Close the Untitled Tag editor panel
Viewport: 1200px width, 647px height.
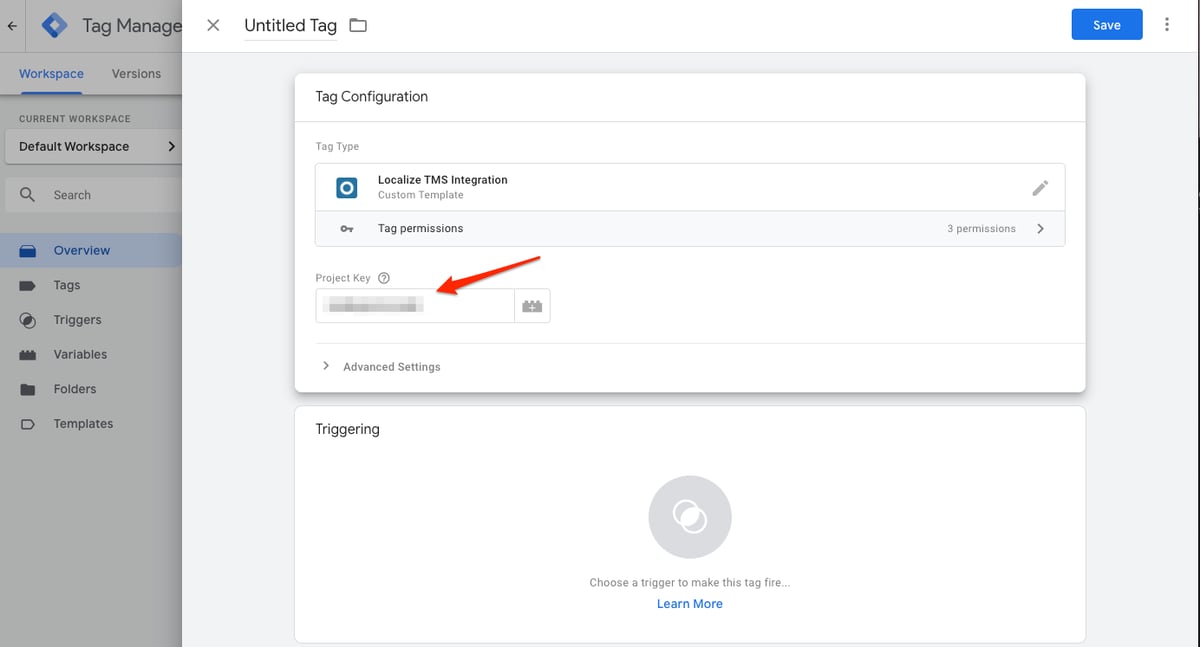pyautogui.click(x=213, y=25)
